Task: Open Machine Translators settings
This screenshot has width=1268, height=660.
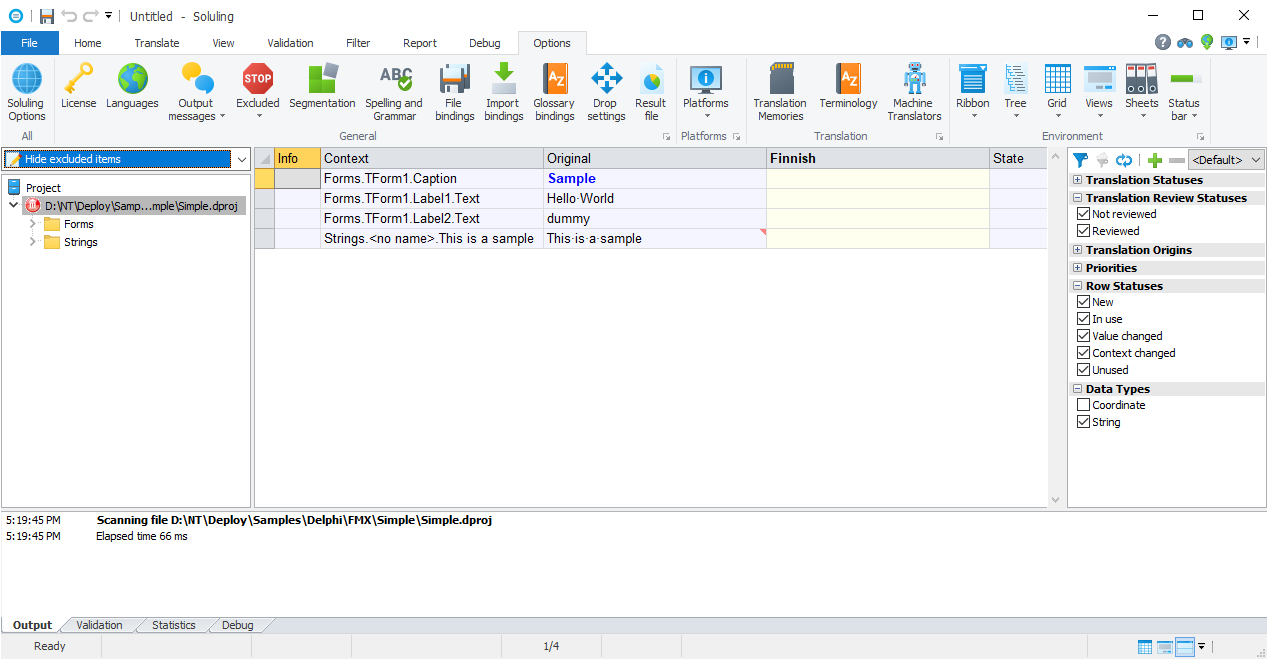Action: coord(915,92)
